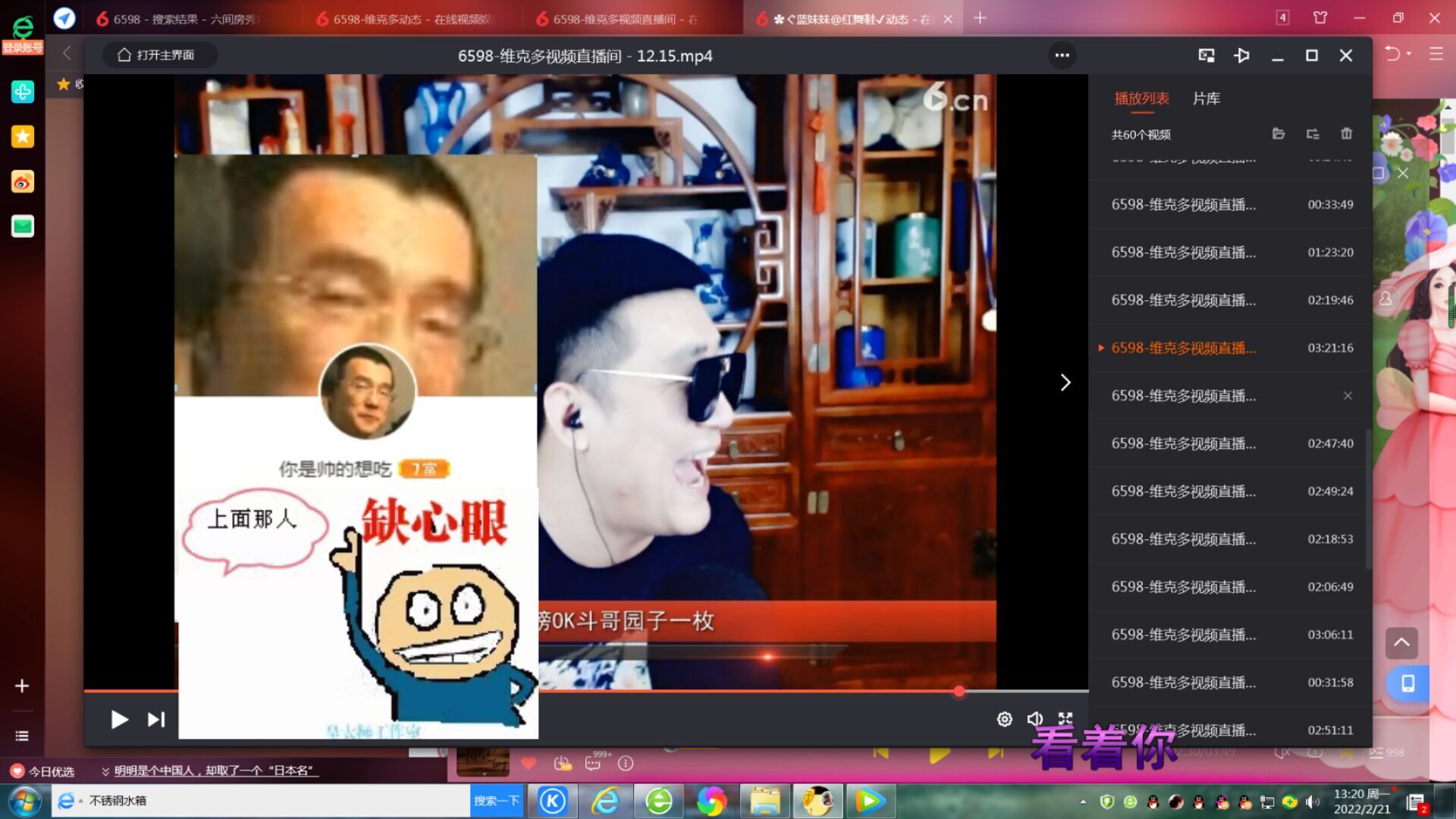Select the 片库 tab
The height and width of the screenshot is (819, 1456).
pos(1206,99)
